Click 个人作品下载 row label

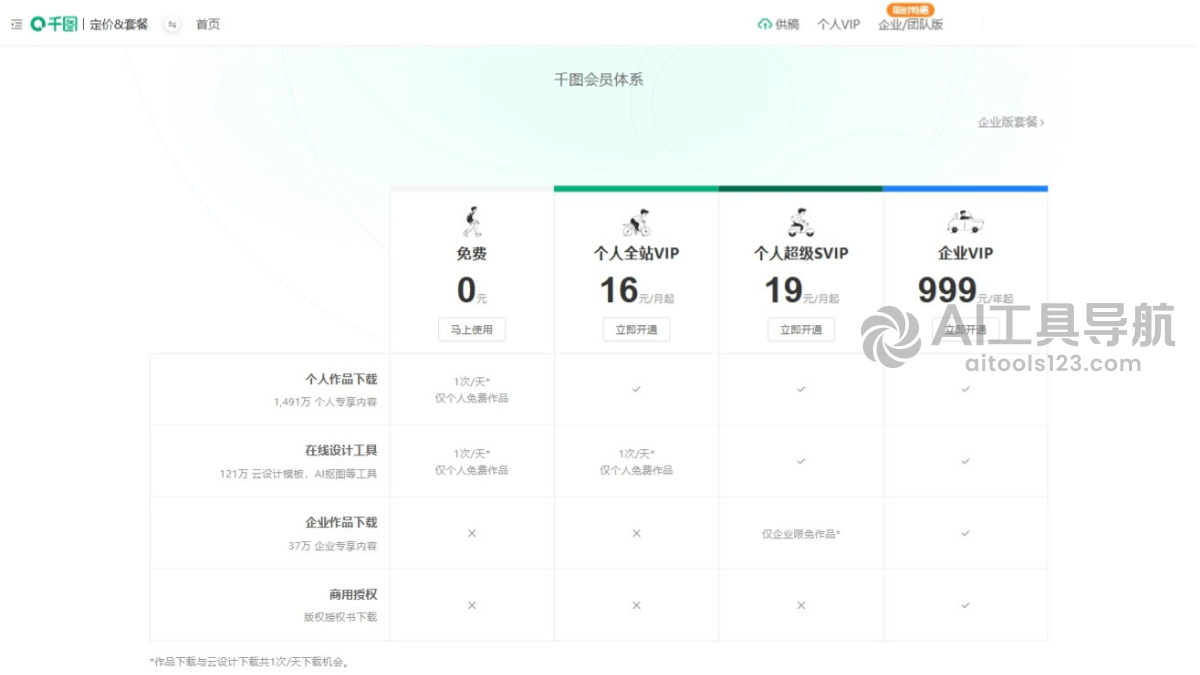pyautogui.click(x=341, y=380)
